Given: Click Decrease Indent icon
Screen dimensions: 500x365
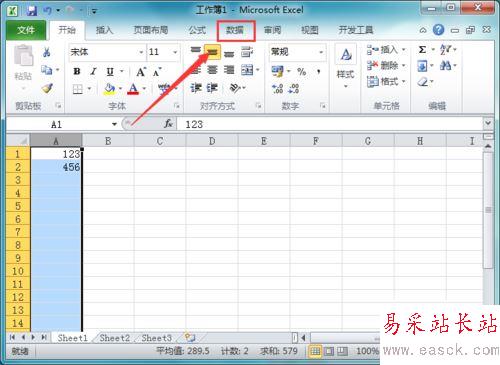Looking at the screenshot, I should click(x=196, y=88).
